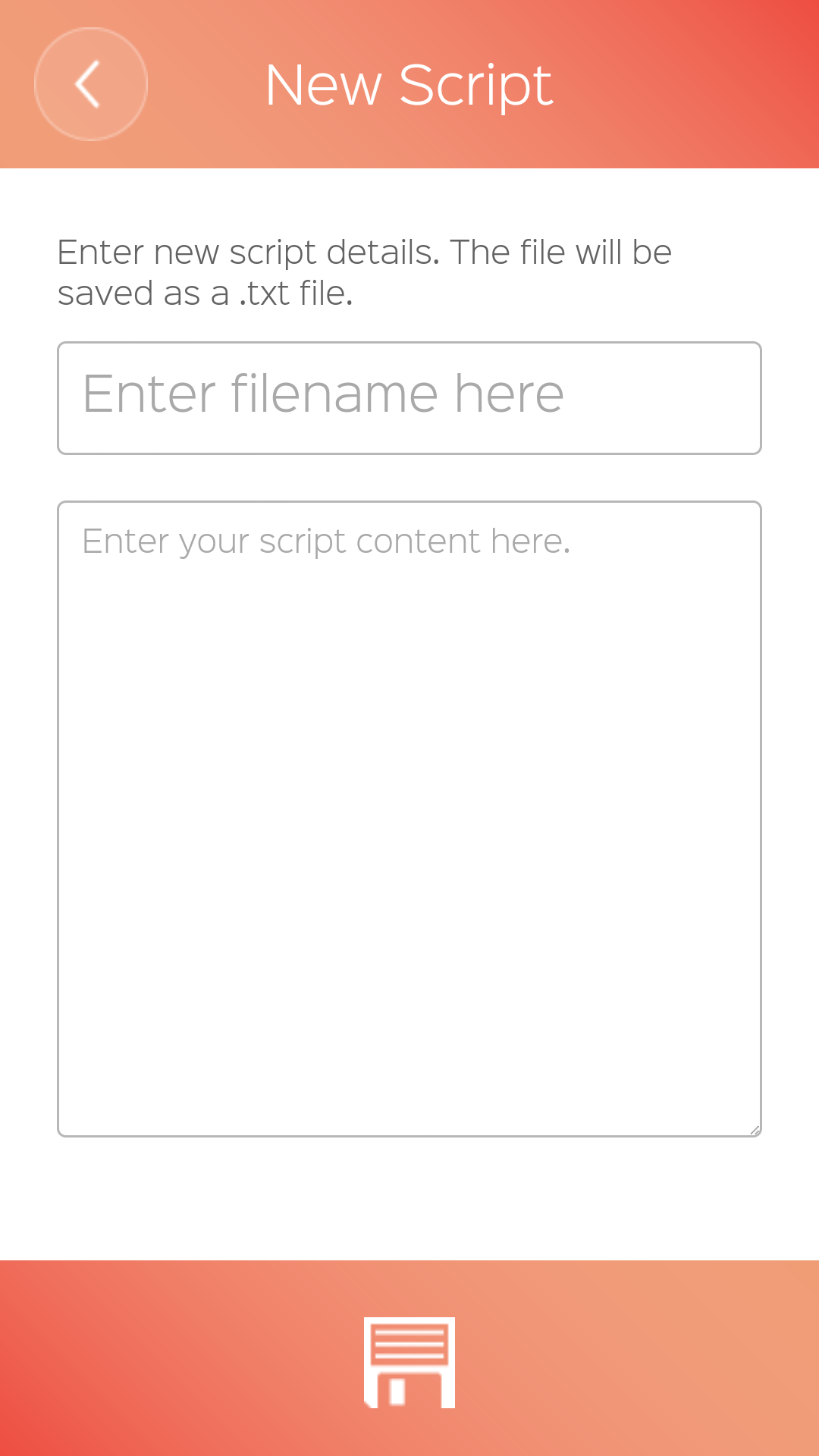Place cursor at 'Enter your script content here.' placeholder

tap(326, 541)
